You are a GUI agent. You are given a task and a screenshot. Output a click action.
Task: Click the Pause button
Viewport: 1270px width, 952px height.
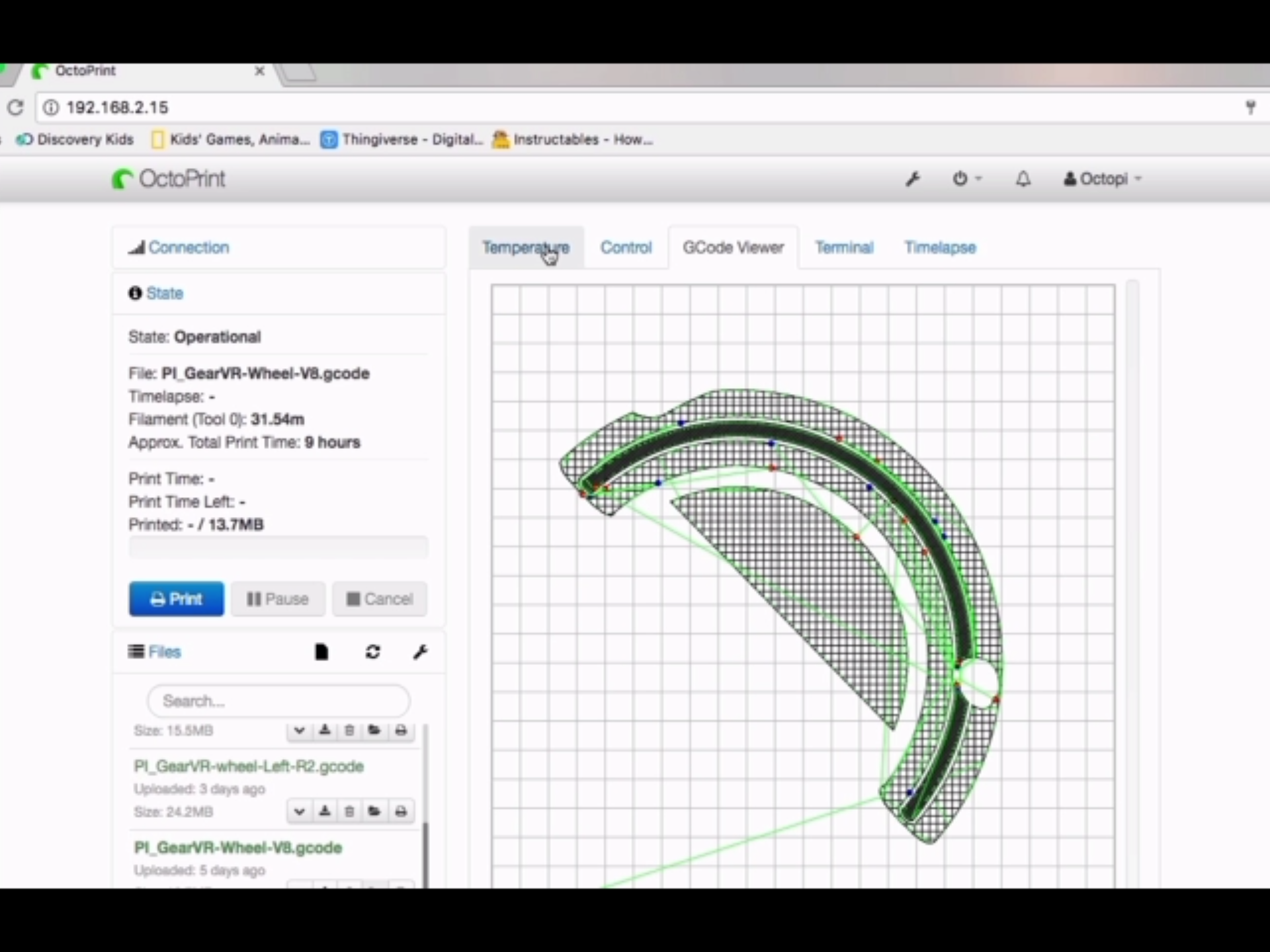[278, 599]
